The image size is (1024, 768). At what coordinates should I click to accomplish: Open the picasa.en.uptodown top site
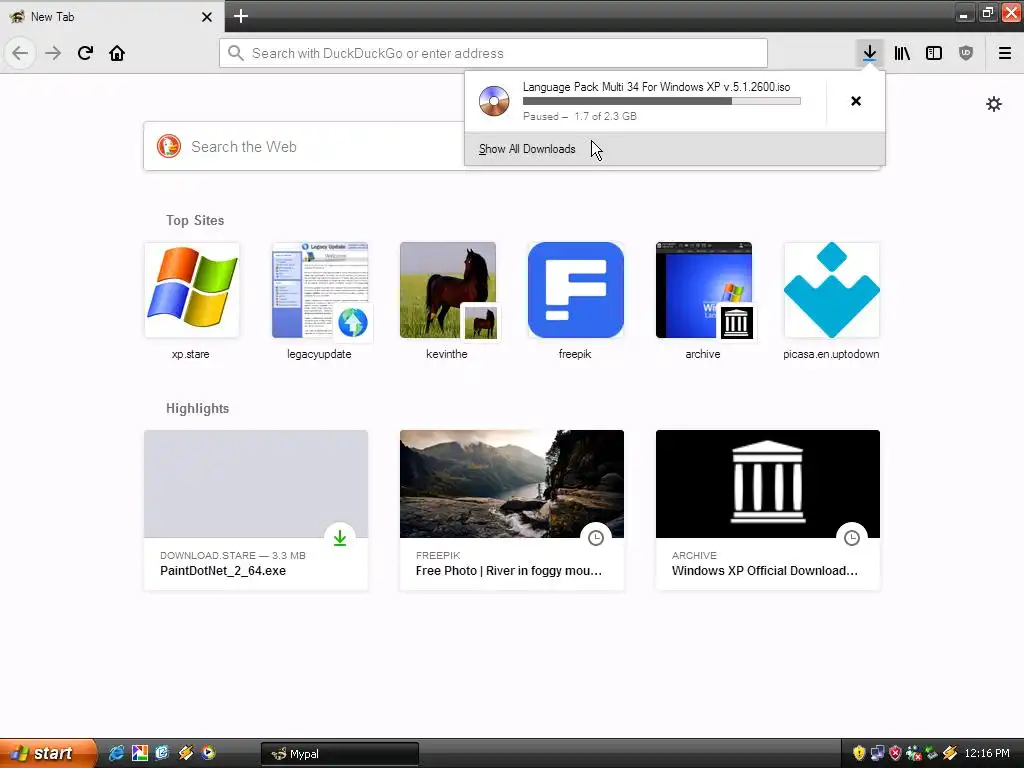(x=831, y=301)
